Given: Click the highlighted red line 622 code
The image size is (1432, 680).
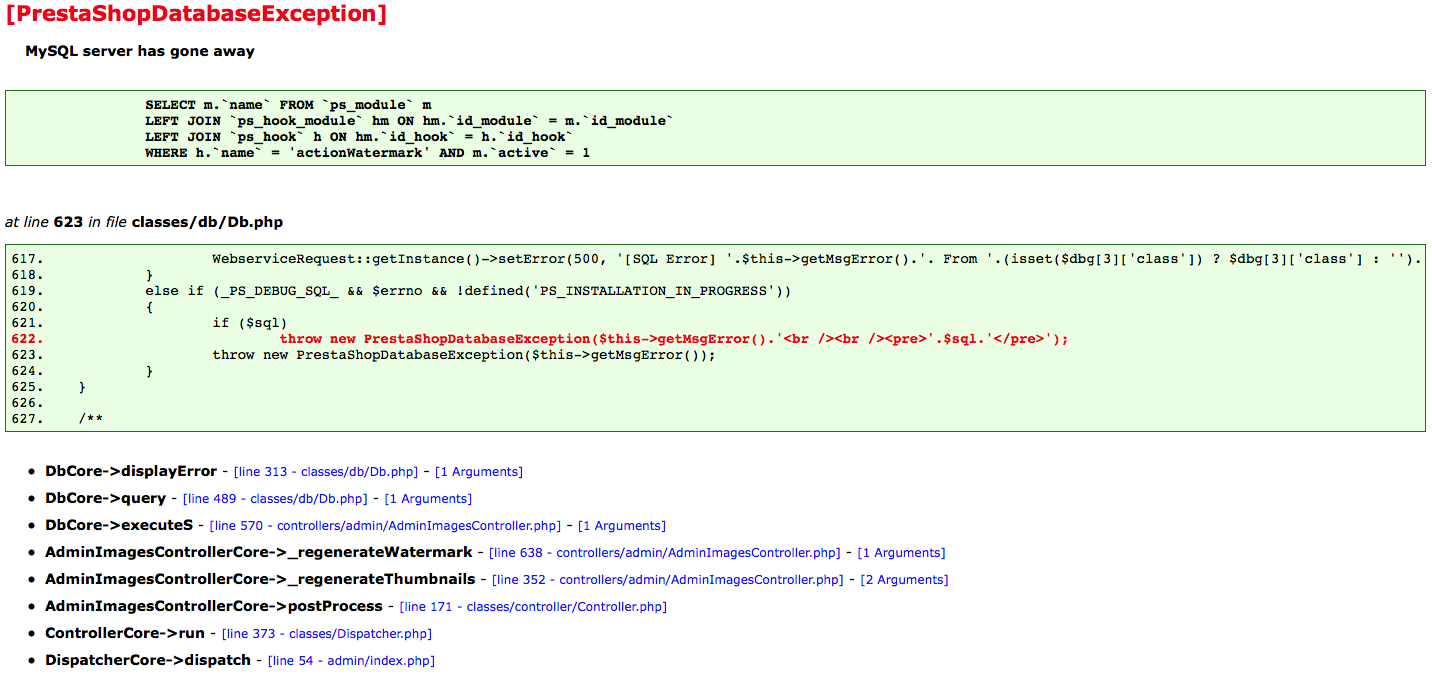Looking at the screenshot, I should pos(674,339).
